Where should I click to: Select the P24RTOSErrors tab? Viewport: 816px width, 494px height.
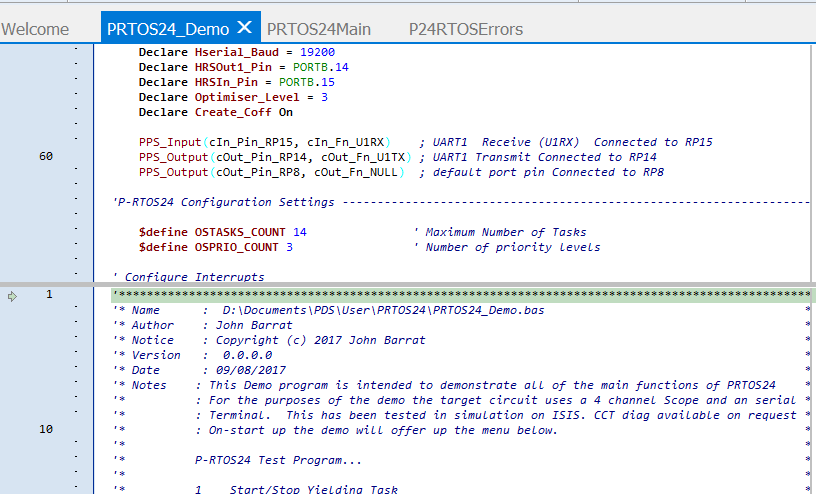pos(465,29)
